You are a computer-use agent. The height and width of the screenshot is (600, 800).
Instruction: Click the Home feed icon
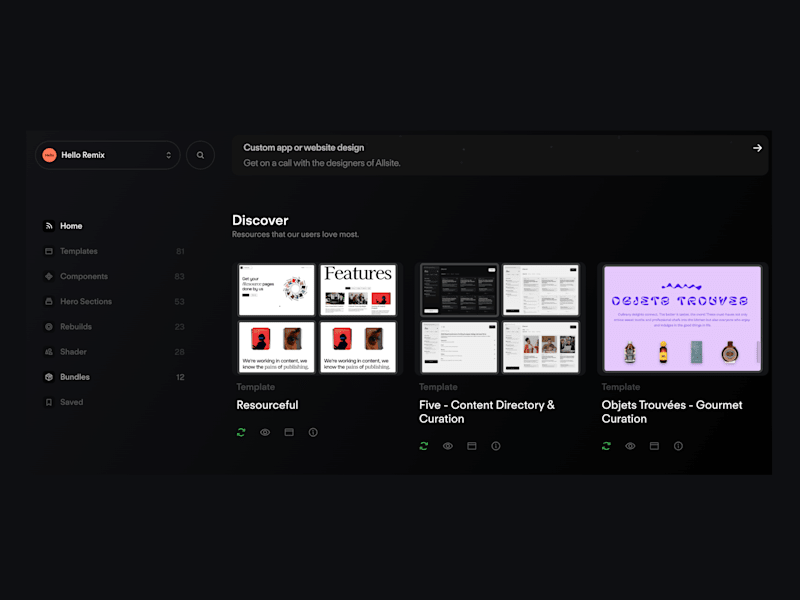(49, 226)
